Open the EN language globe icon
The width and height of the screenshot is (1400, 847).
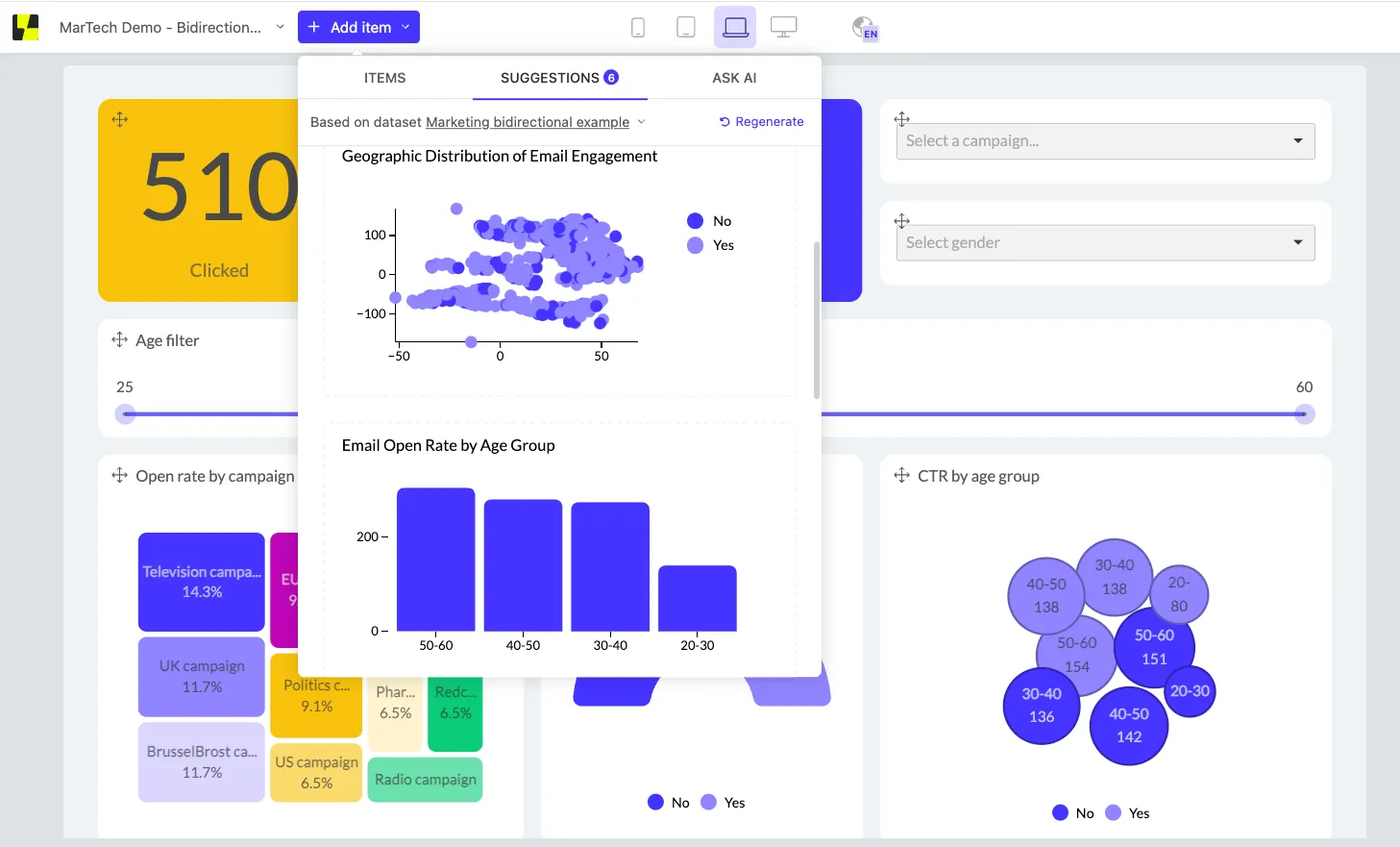865,28
